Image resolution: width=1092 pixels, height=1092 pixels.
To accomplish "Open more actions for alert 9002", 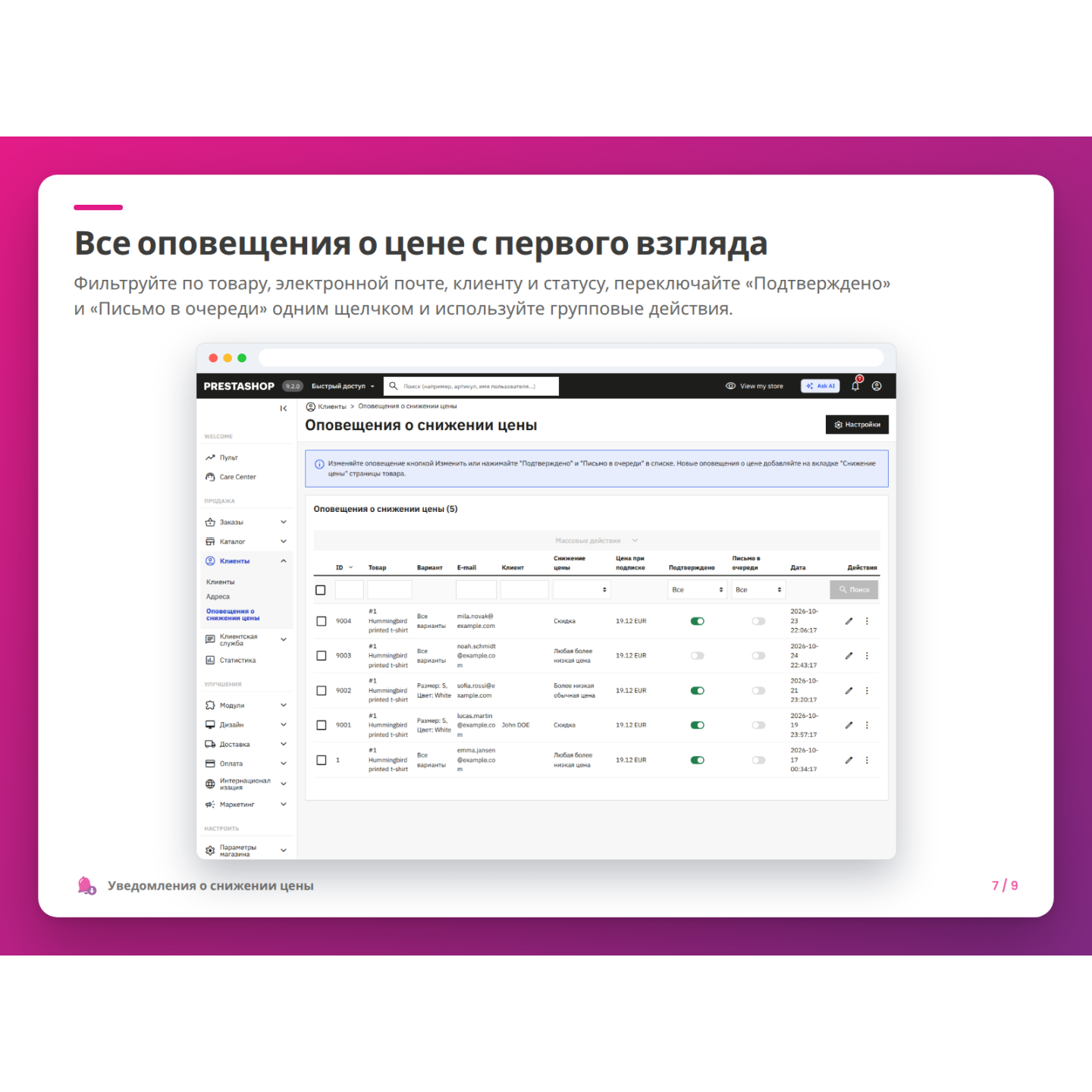I will point(867,691).
